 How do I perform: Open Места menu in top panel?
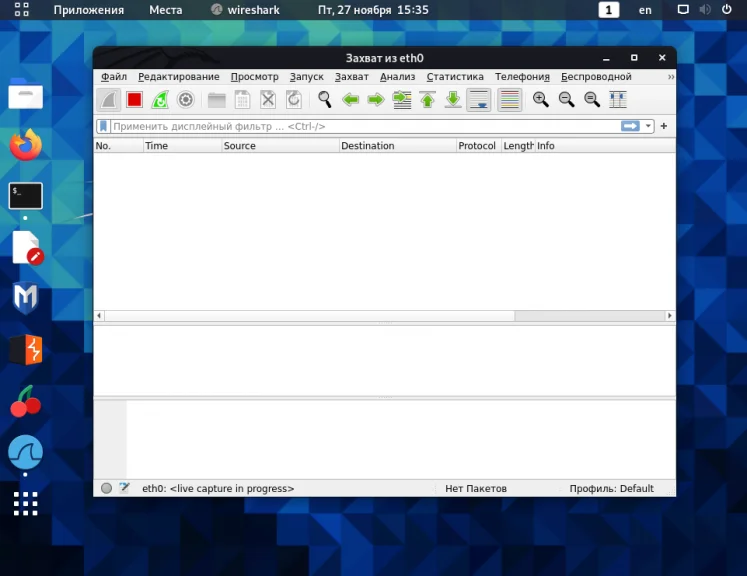(x=165, y=10)
